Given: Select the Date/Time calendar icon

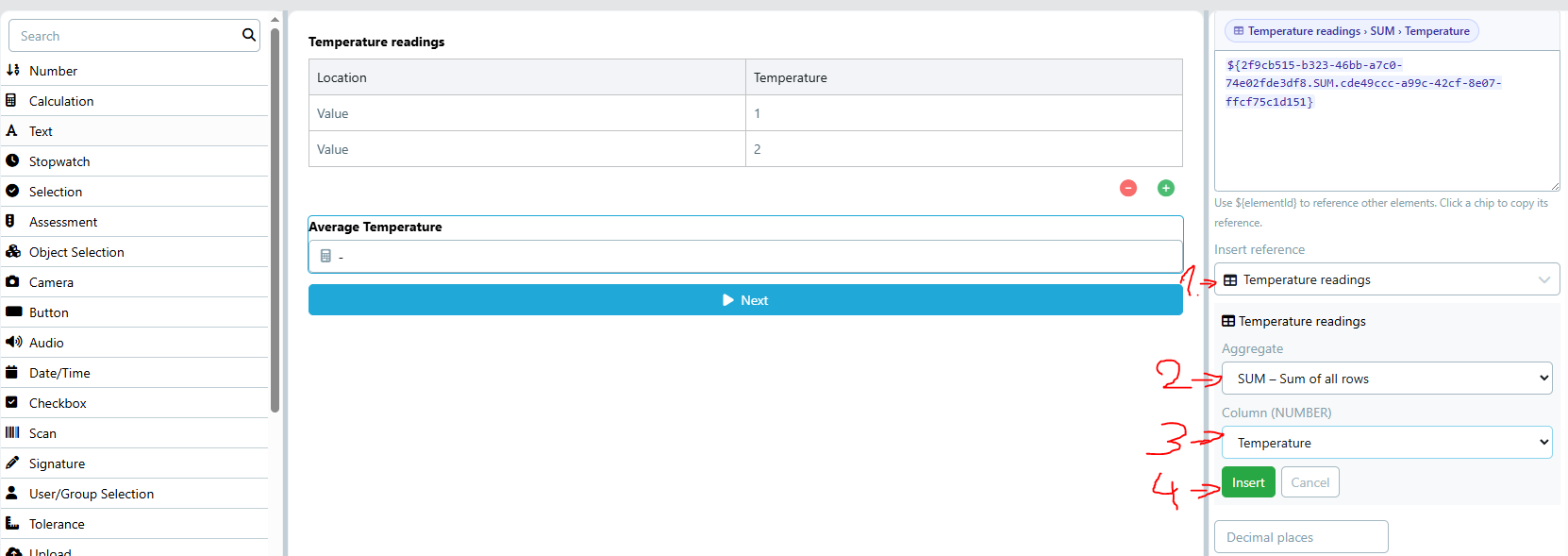Looking at the screenshot, I should 12,372.
